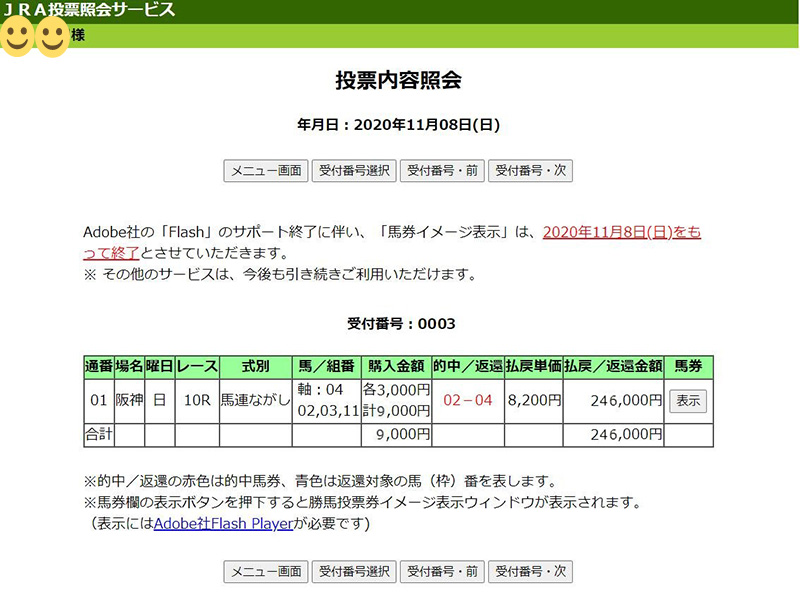Select 受付番号選択 button below the notes

click(354, 572)
